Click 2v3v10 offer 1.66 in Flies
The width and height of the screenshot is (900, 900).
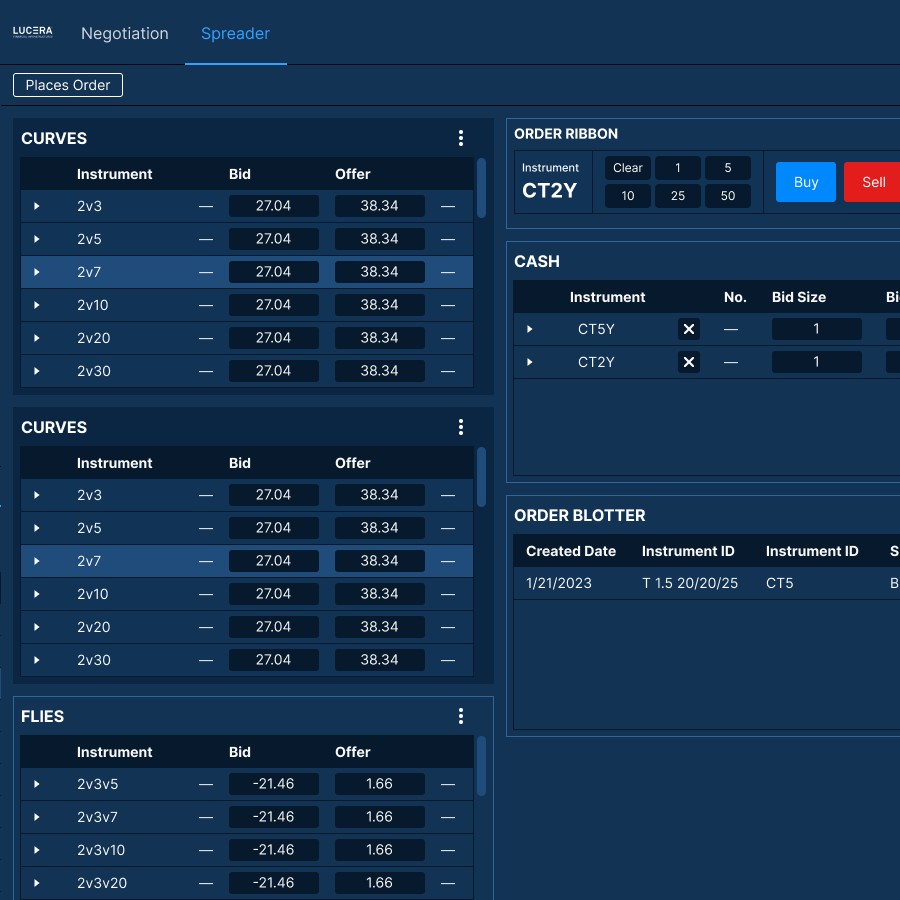[379, 850]
